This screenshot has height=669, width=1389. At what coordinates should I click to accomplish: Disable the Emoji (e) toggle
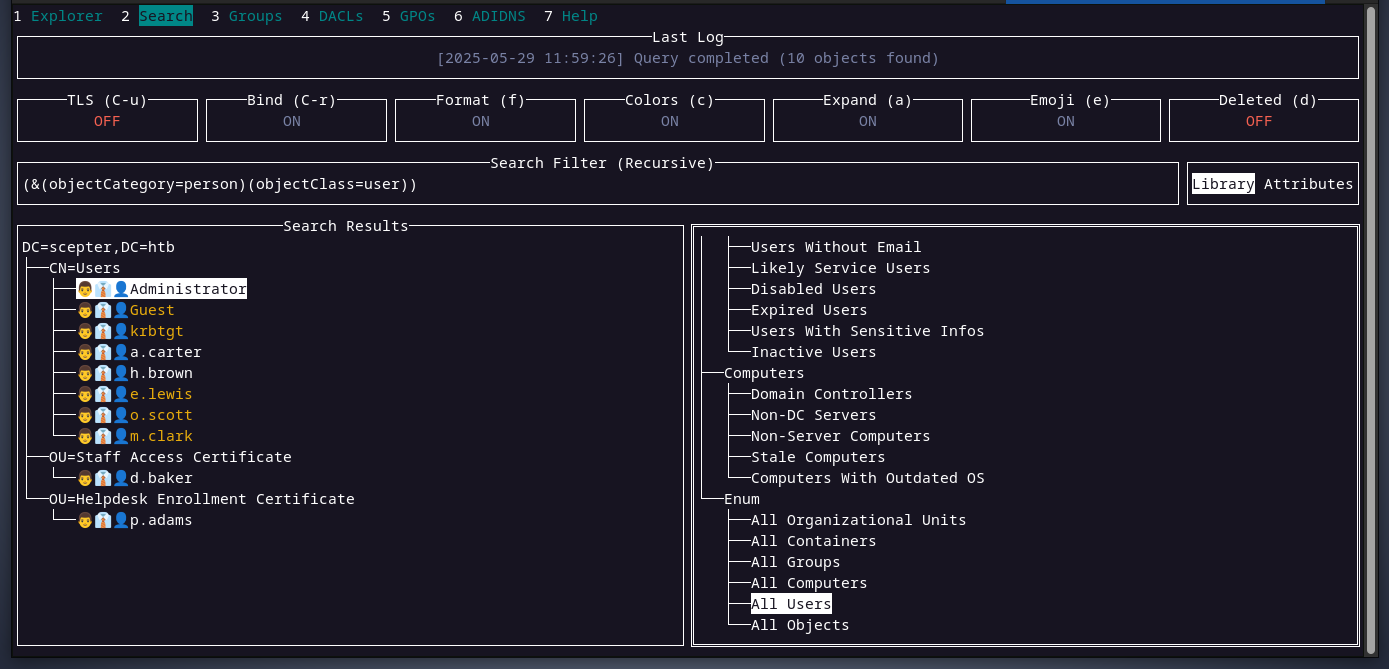point(1066,120)
